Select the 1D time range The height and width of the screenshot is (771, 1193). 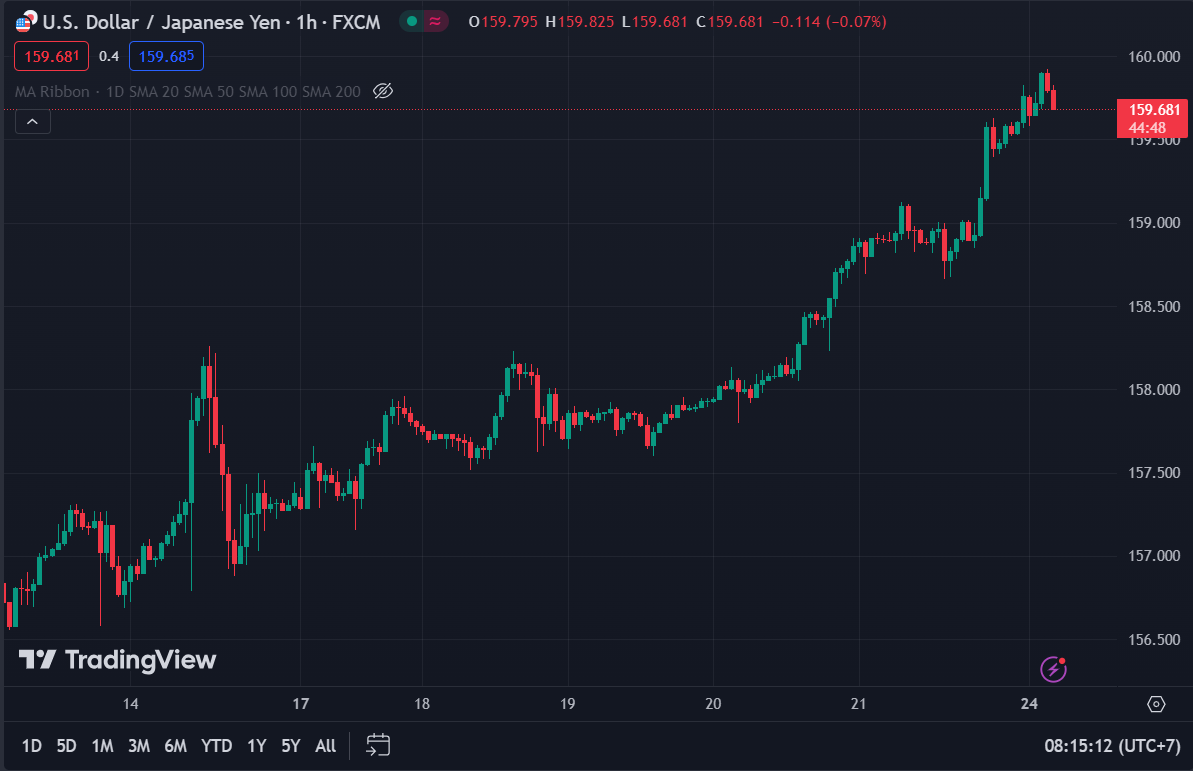(32, 746)
